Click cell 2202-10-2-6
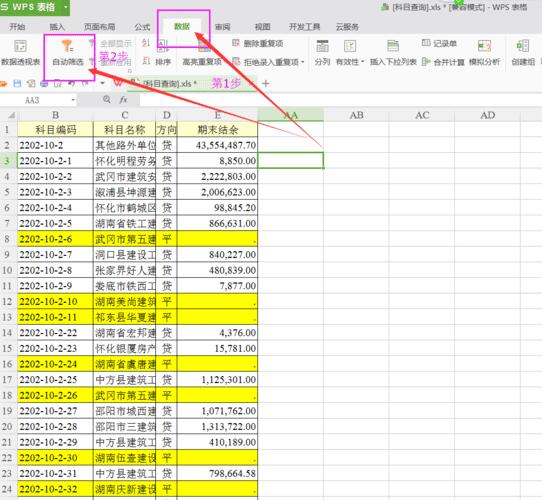 pos(55,239)
